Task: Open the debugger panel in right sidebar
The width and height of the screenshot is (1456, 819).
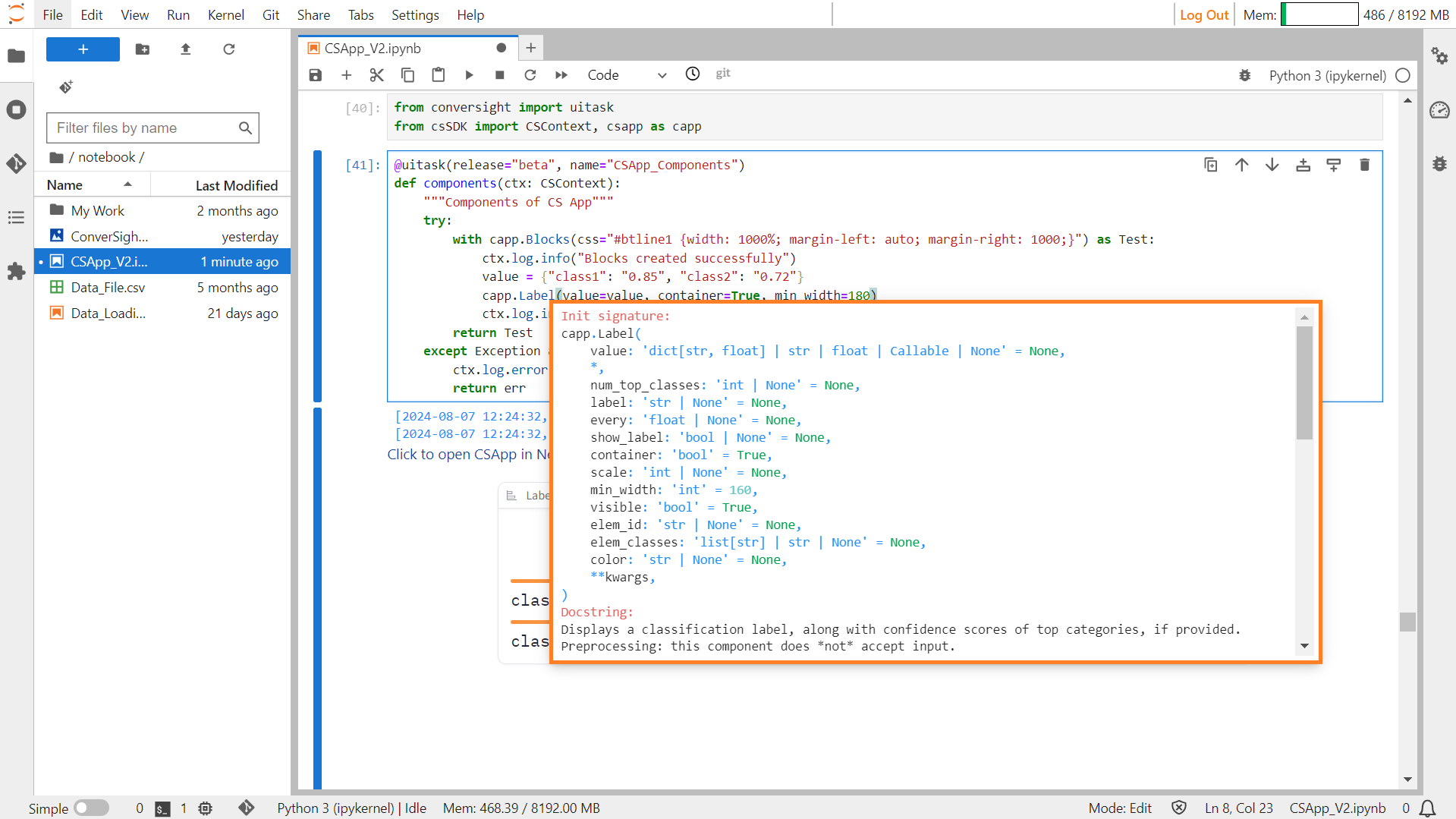Action: [1439, 163]
